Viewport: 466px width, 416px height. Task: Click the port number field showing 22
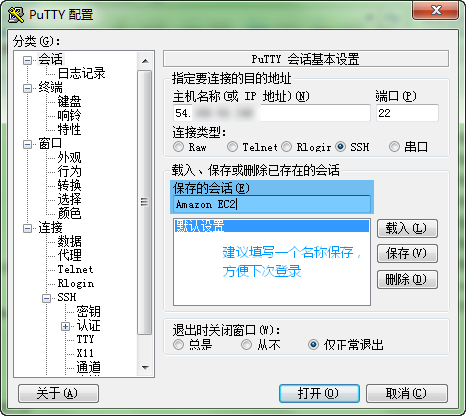pyautogui.click(x=407, y=113)
